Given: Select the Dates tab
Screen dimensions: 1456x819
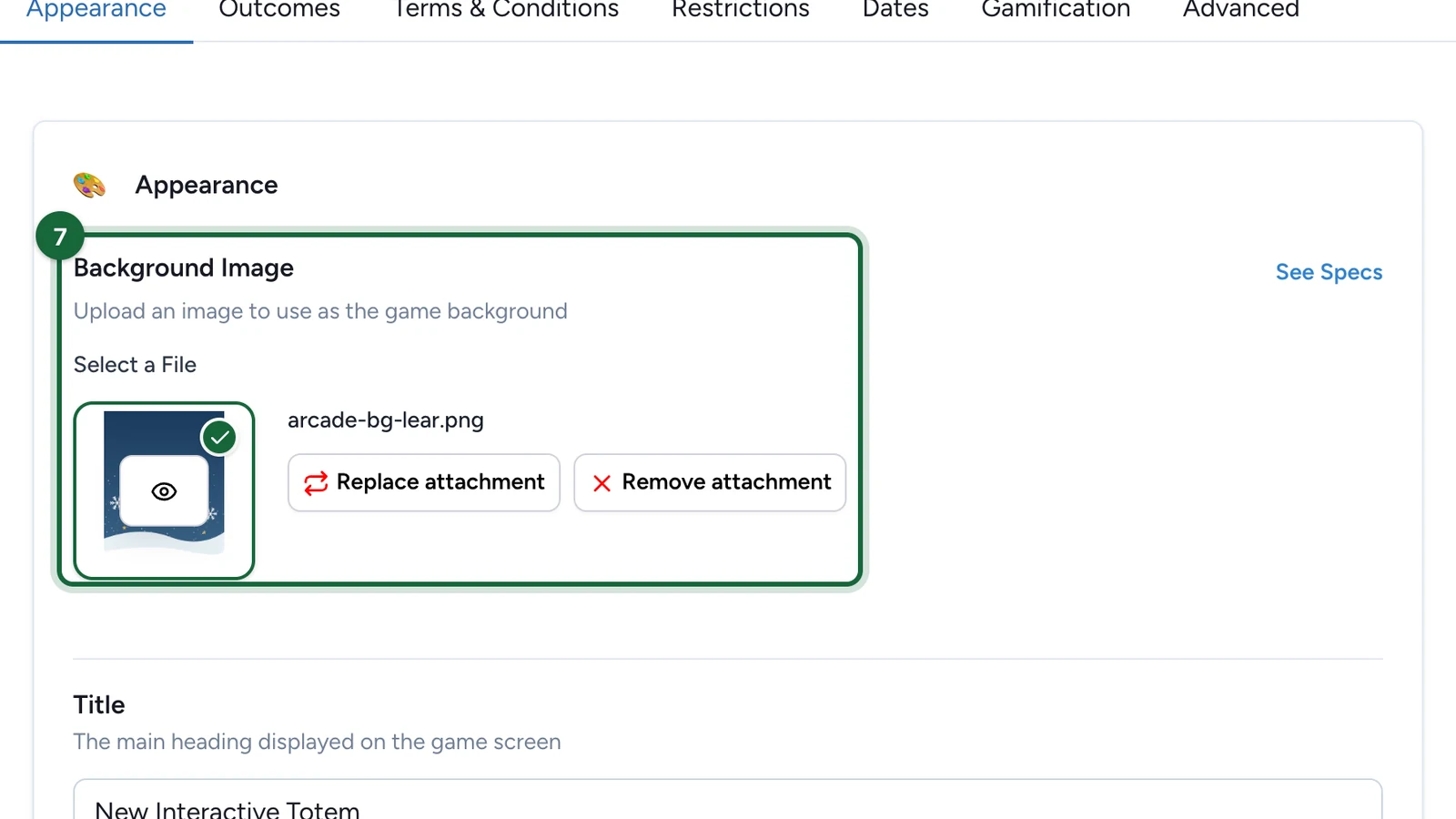Looking at the screenshot, I should 895,11.
